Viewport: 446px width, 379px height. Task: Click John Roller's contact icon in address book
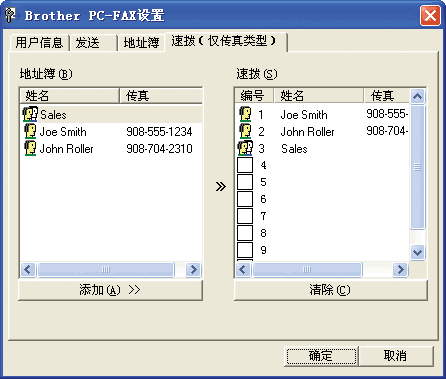tap(30, 148)
